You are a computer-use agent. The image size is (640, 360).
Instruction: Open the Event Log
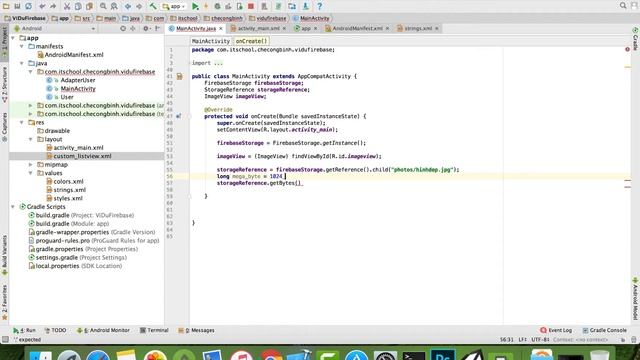pos(556,330)
